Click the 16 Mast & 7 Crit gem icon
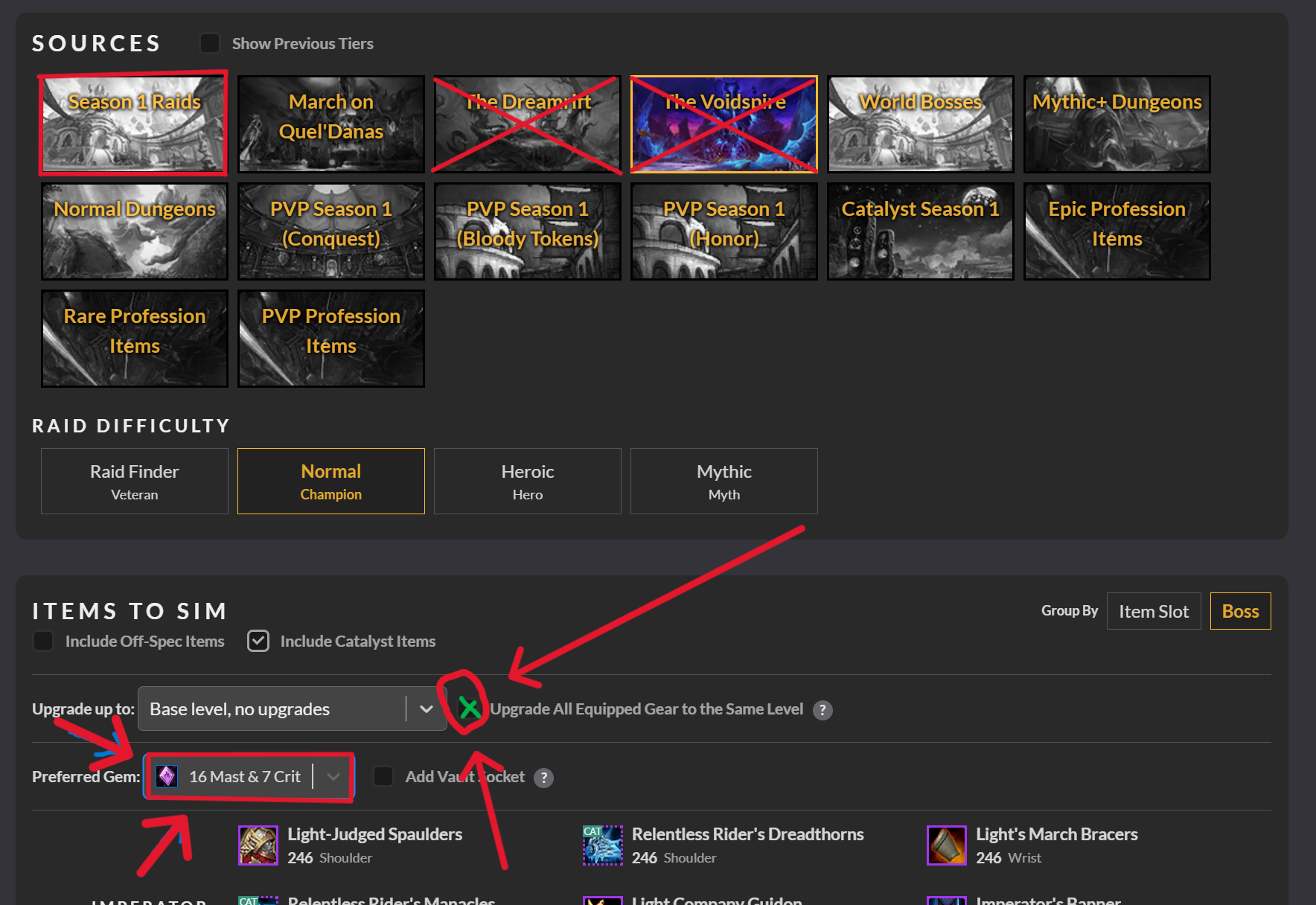 (x=167, y=776)
